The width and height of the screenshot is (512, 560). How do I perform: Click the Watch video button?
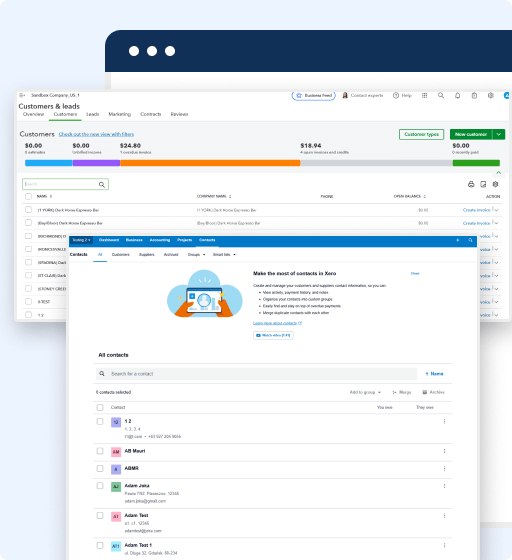point(273,335)
